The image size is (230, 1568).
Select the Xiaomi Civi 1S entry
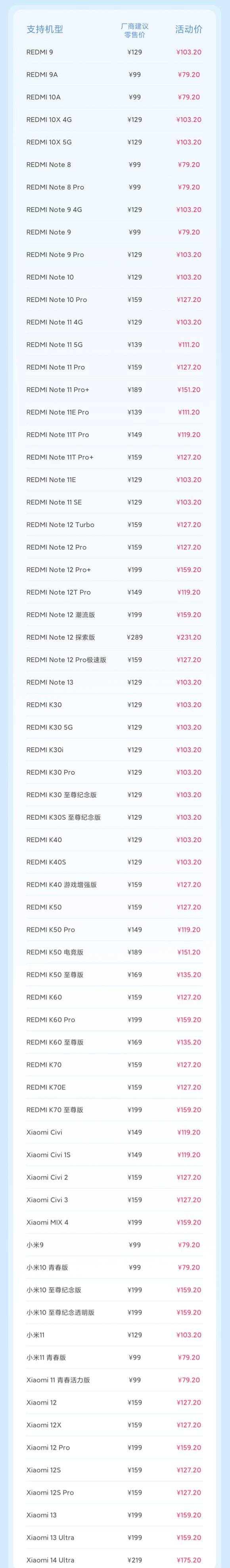[x=48, y=1155]
